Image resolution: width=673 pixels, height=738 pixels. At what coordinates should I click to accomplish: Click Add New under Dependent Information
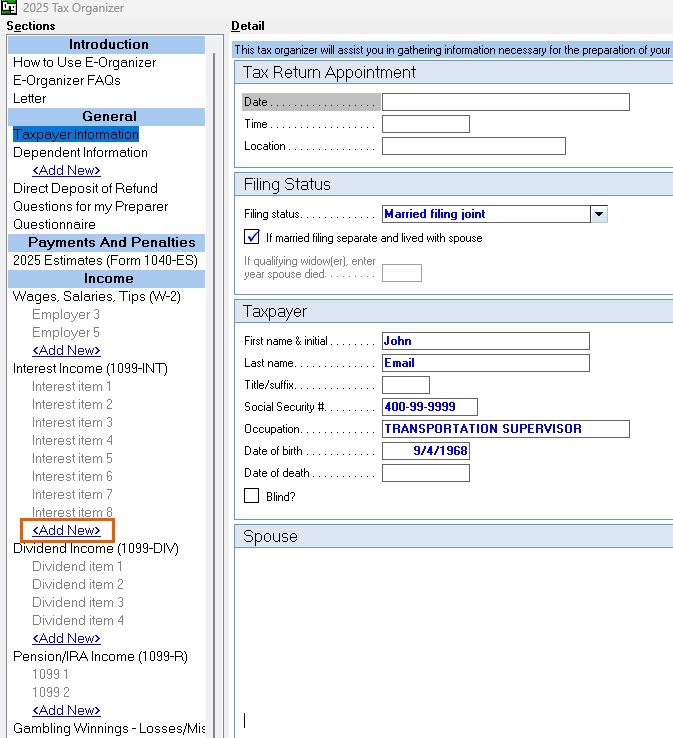point(66,170)
